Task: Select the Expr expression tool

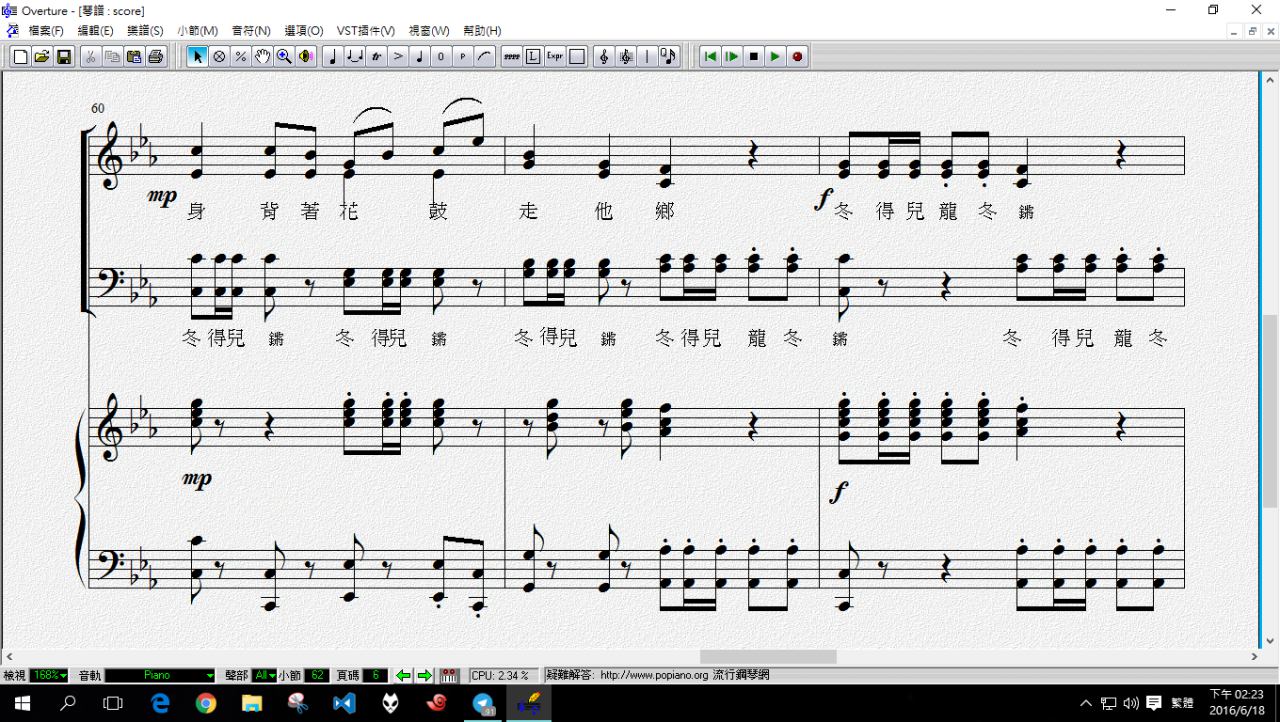Action: (x=555, y=57)
